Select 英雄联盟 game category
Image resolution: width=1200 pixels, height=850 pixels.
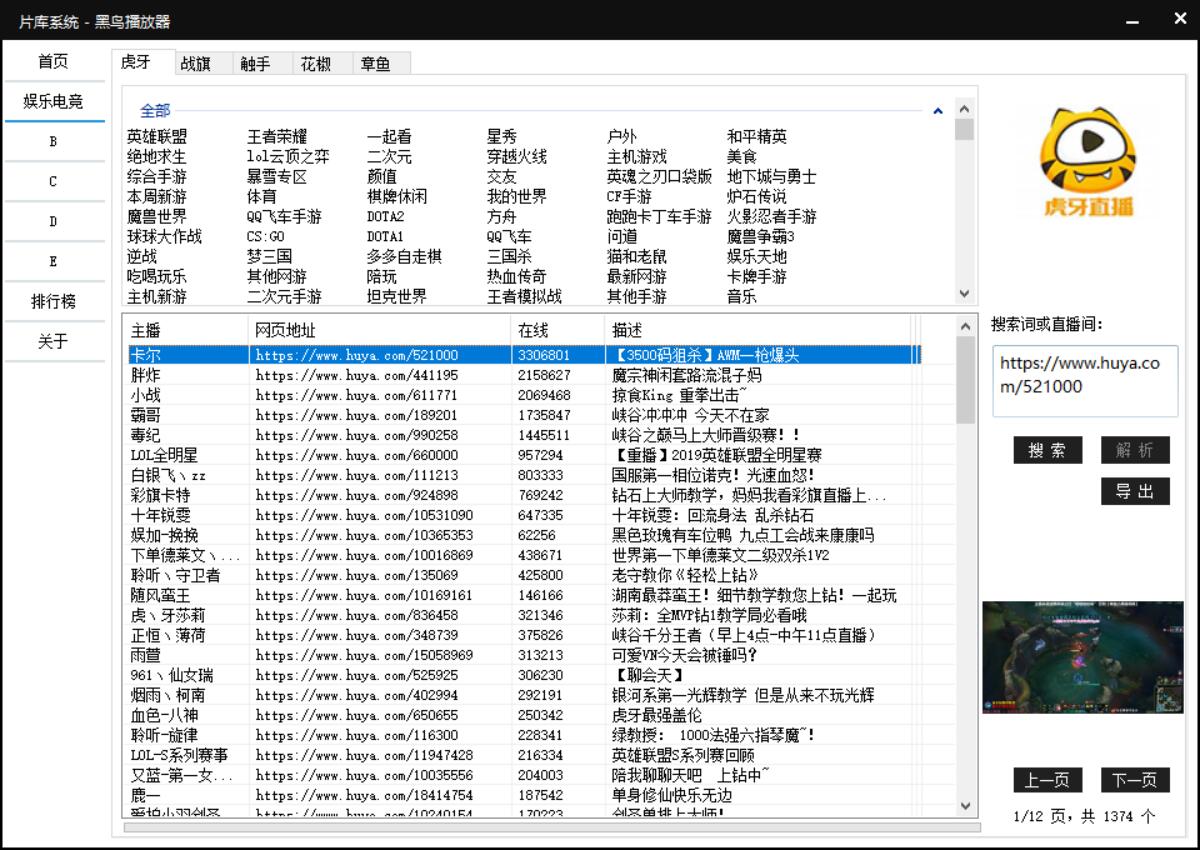157,137
